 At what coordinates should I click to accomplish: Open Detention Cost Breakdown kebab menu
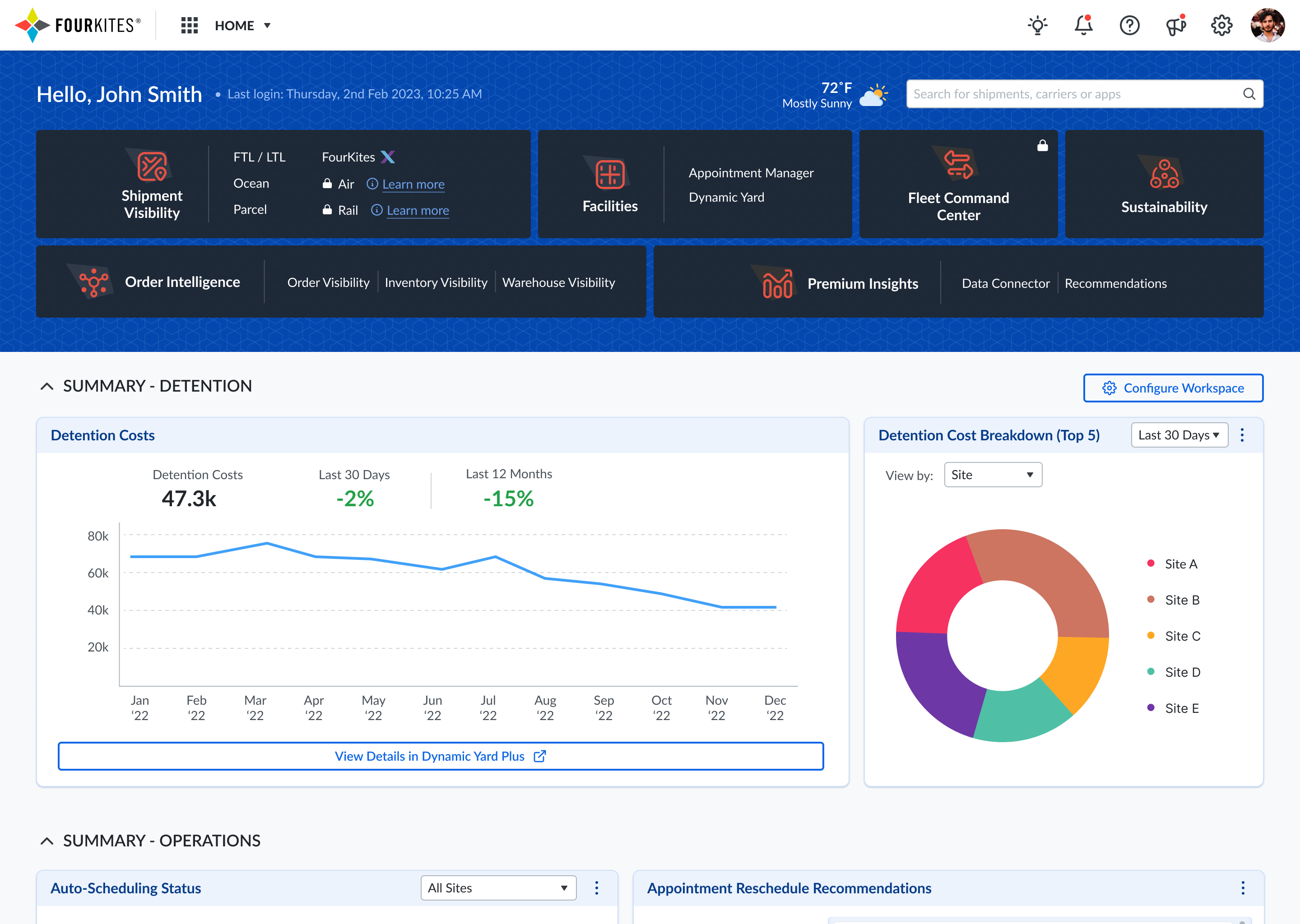pos(1242,435)
